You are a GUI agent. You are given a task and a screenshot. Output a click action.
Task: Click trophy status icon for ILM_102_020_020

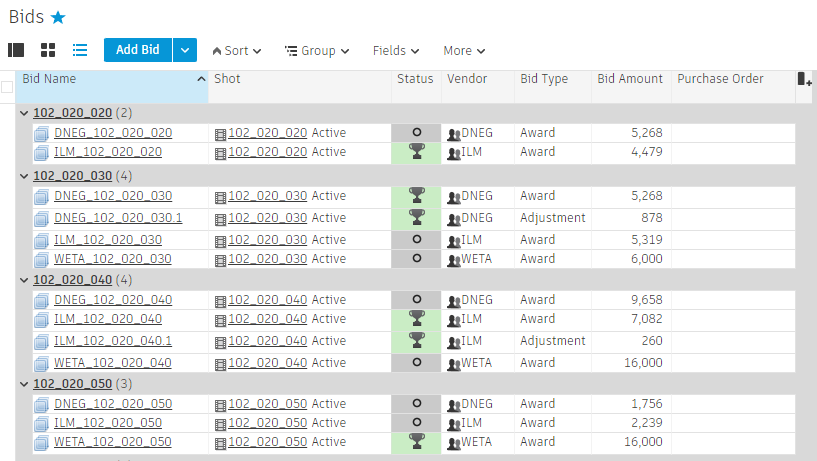416,152
